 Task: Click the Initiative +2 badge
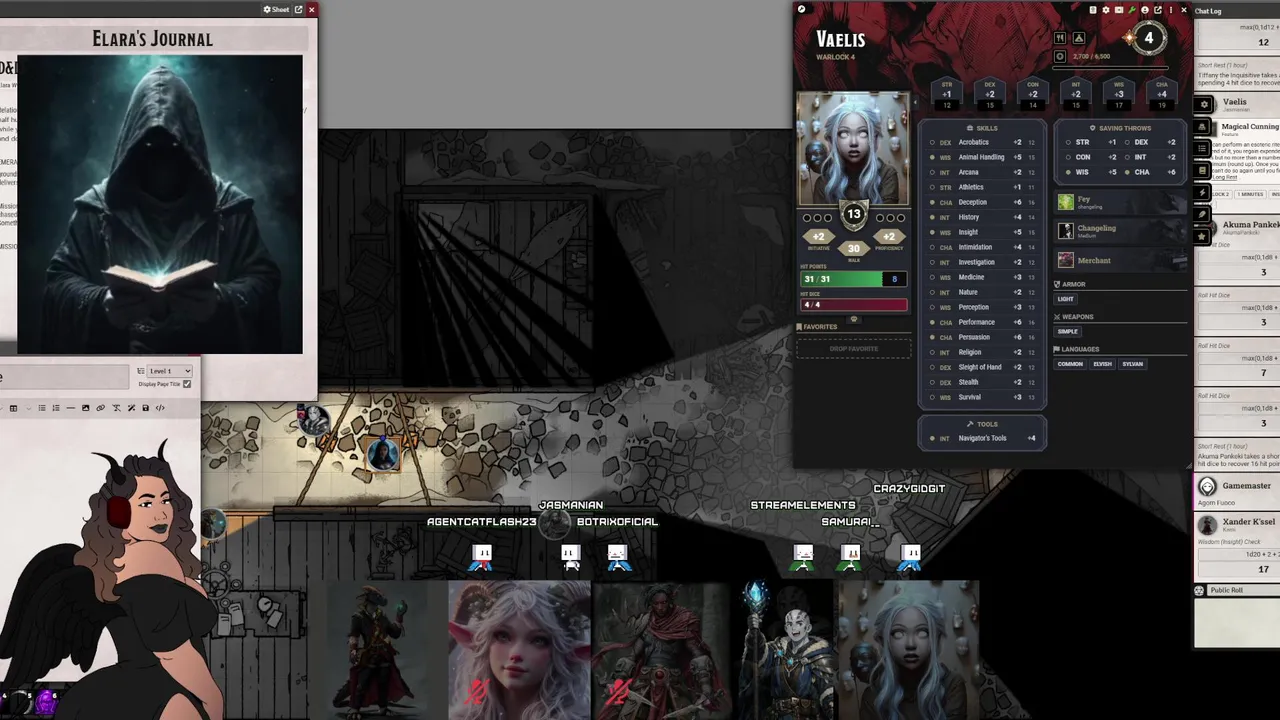pos(819,237)
